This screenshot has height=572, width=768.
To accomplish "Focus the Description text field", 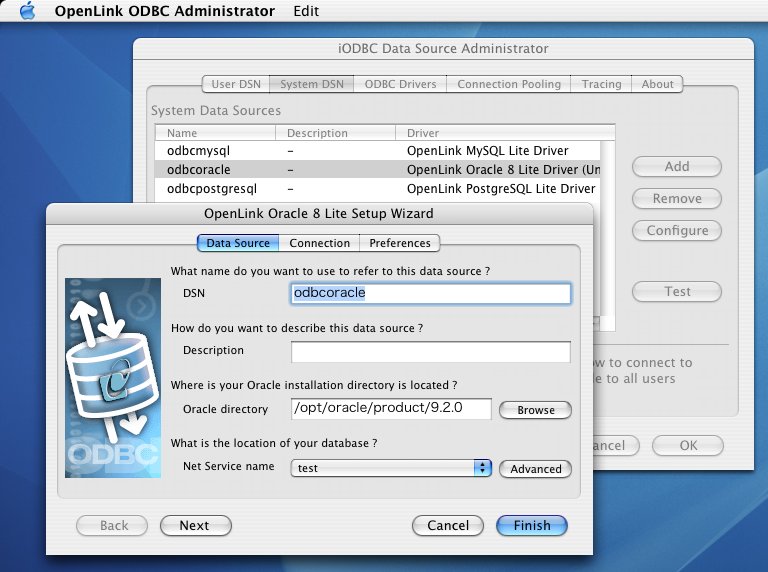I will point(431,352).
